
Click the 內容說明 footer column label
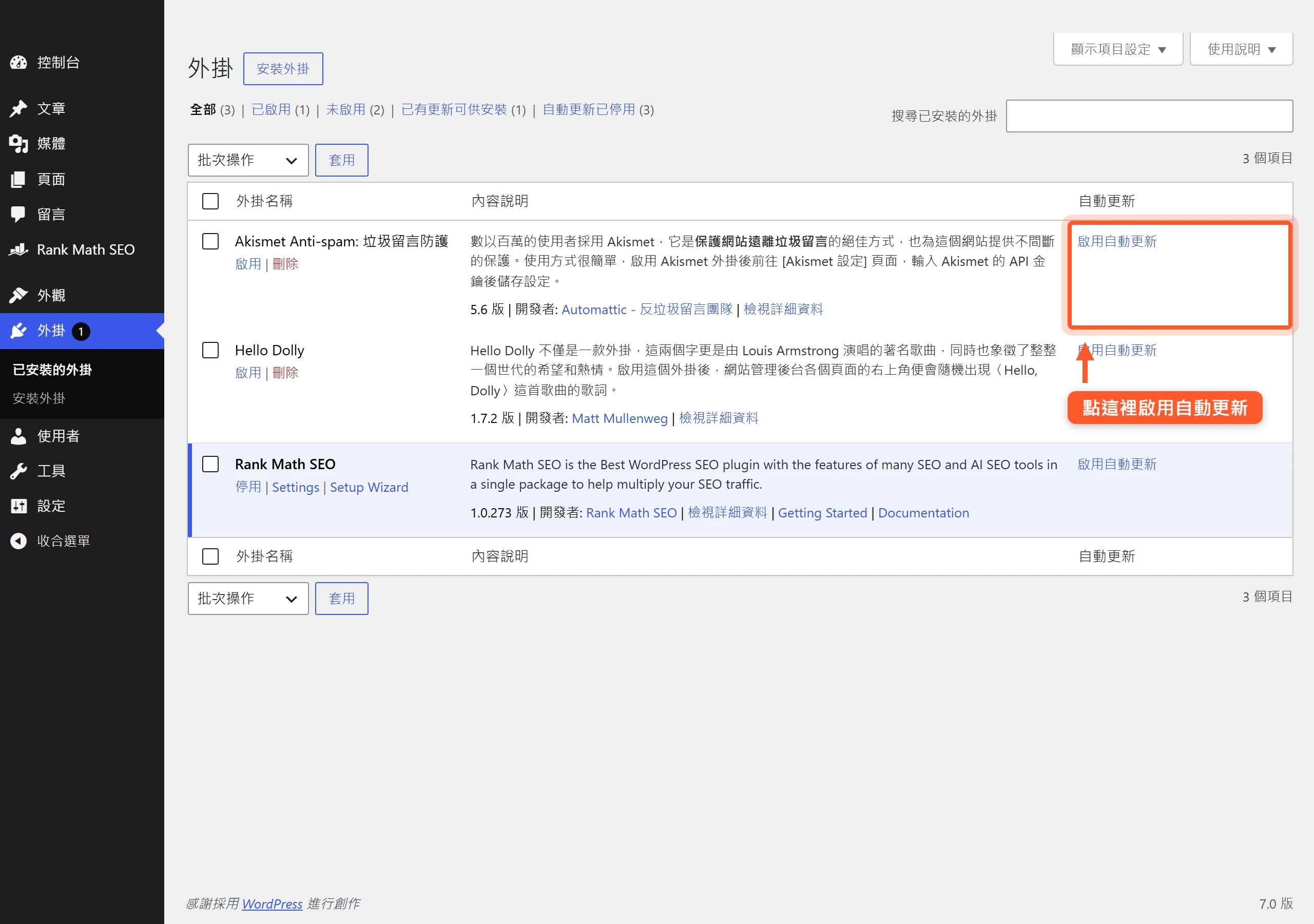pos(499,556)
